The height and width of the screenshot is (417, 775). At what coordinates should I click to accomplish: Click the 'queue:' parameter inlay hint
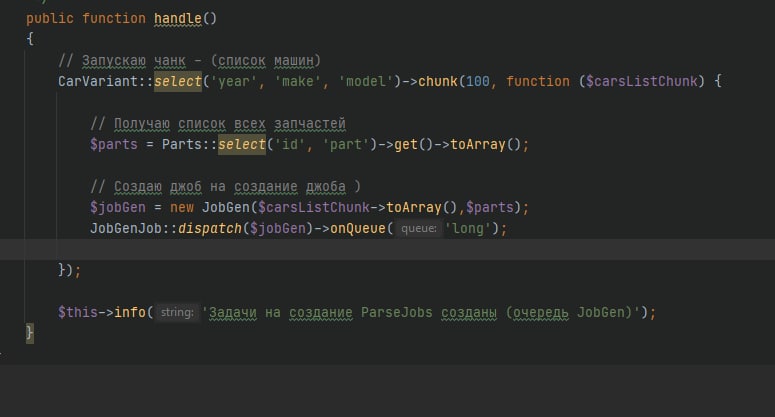[x=419, y=228]
